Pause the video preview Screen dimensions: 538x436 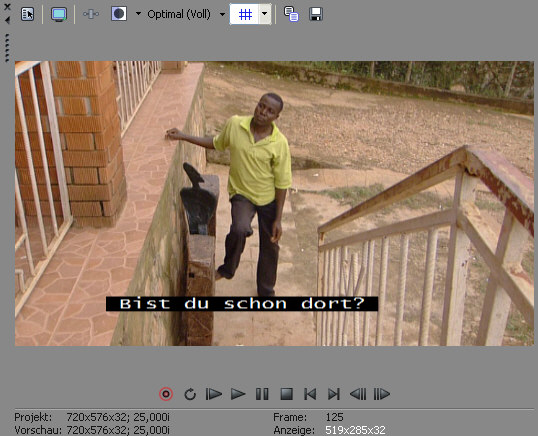[262, 394]
